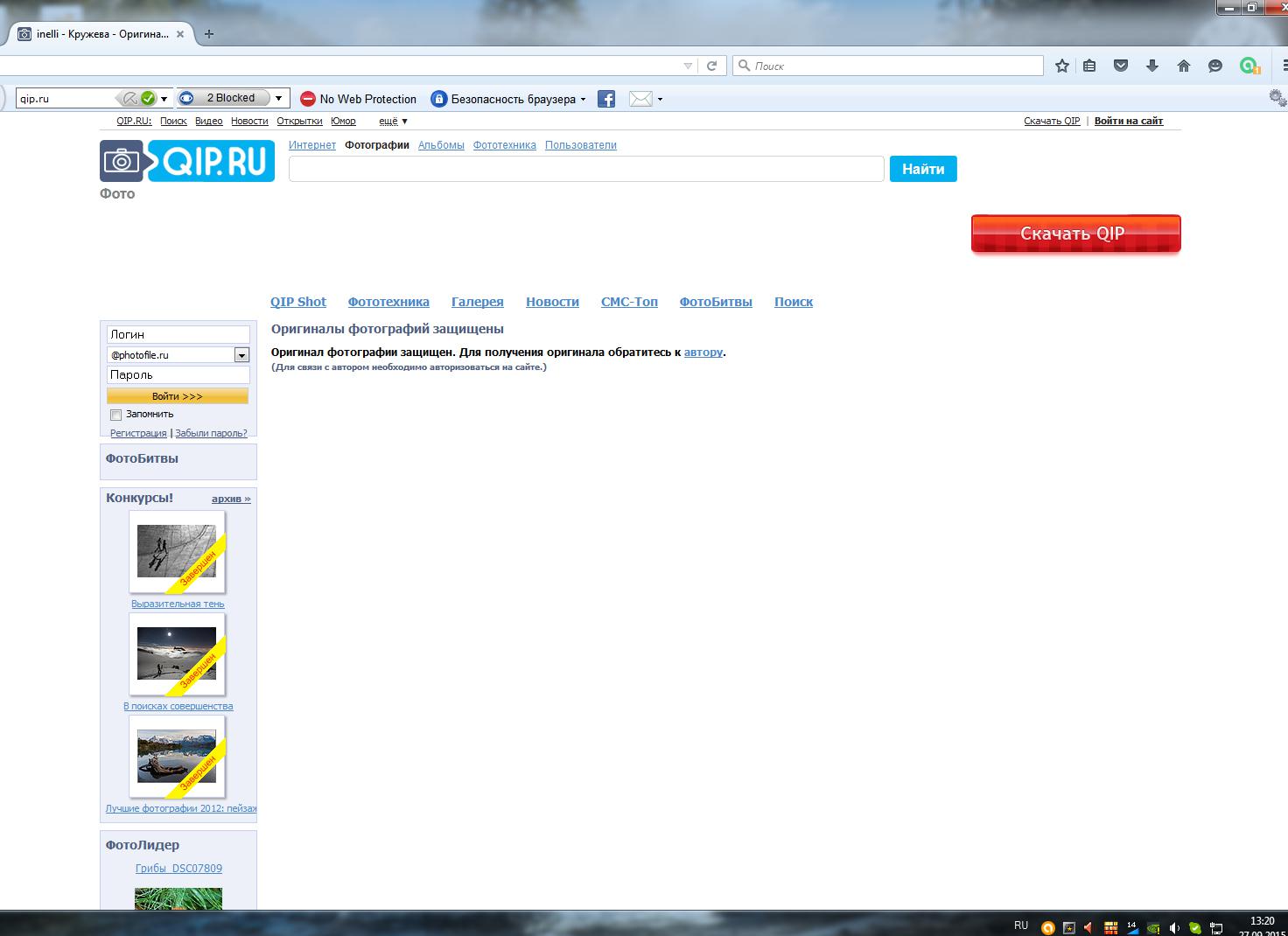Image resolution: width=1288 pixels, height=936 pixels.
Task: Open the Регистрация link
Action: point(138,433)
